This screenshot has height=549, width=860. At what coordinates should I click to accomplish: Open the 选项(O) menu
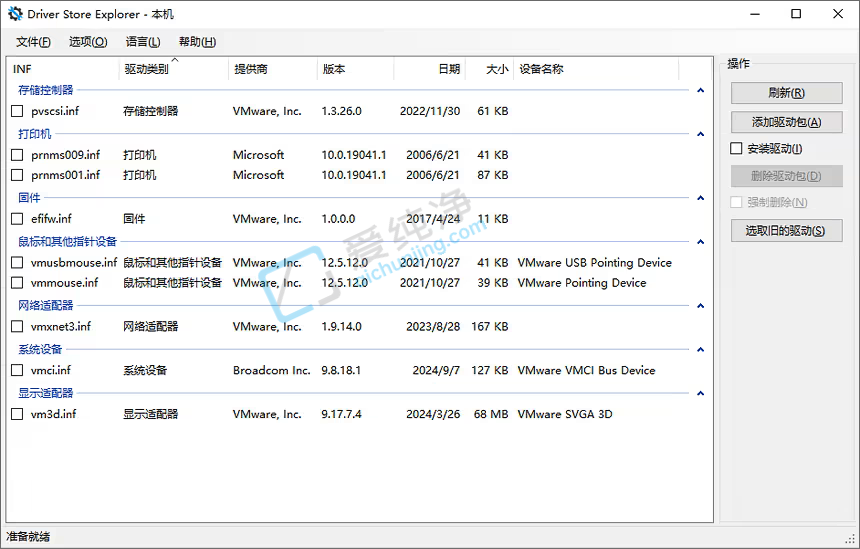click(88, 42)
